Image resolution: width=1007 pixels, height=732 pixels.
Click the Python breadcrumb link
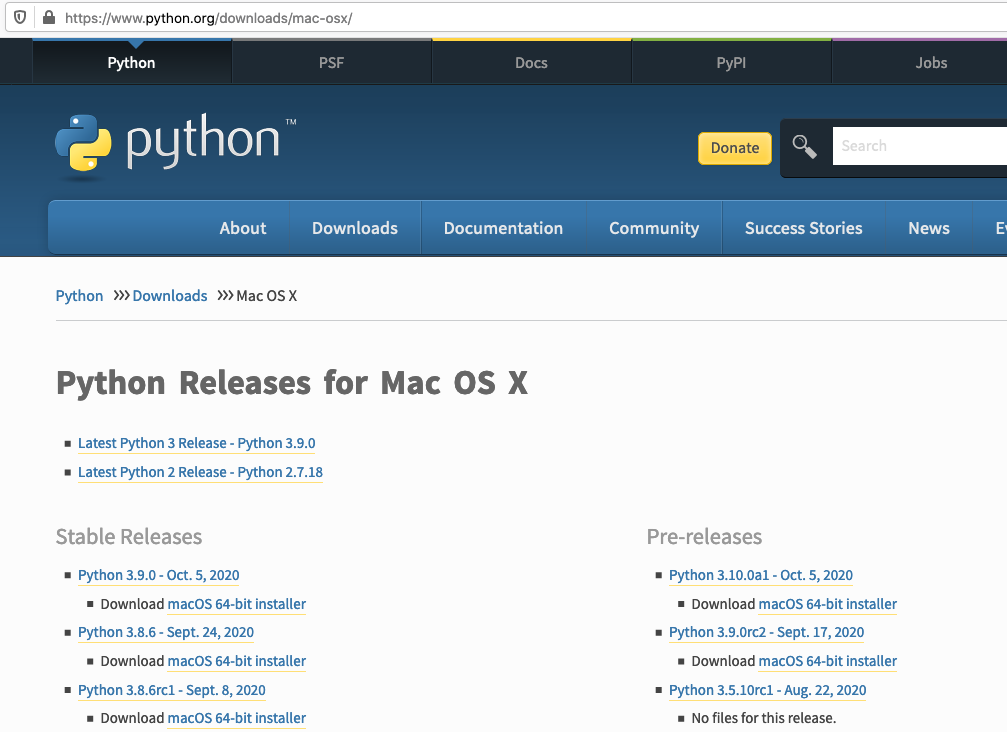pos(79,296)
